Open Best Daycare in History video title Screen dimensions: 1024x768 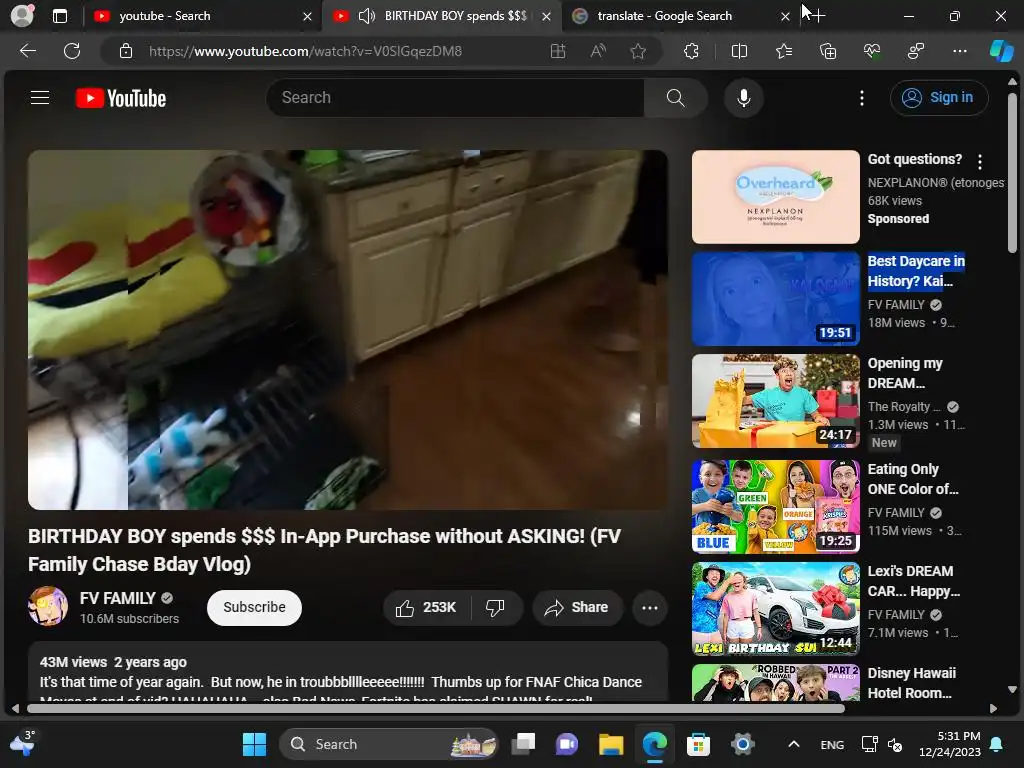pos(916,271)
